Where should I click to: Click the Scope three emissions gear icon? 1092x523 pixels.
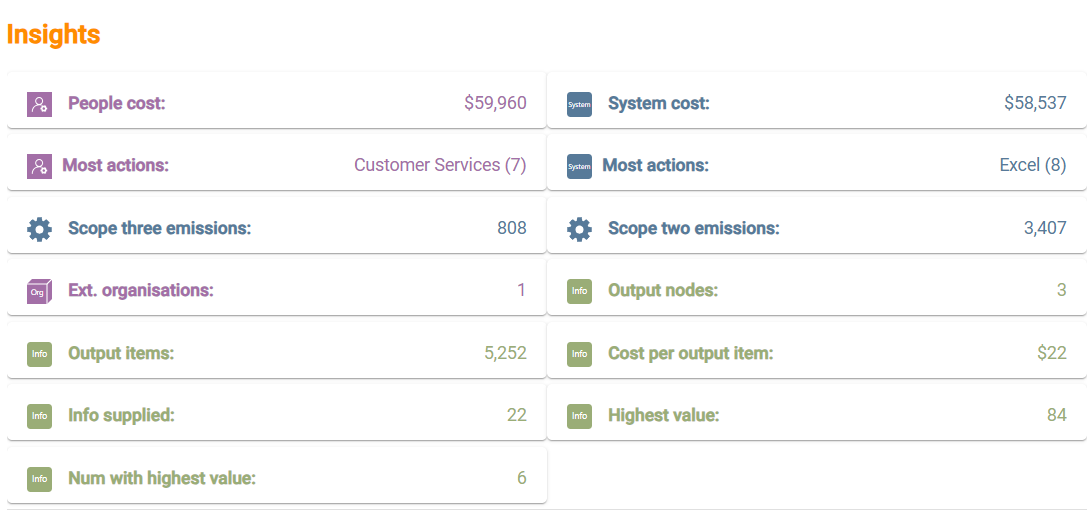[x=39, y=229]
